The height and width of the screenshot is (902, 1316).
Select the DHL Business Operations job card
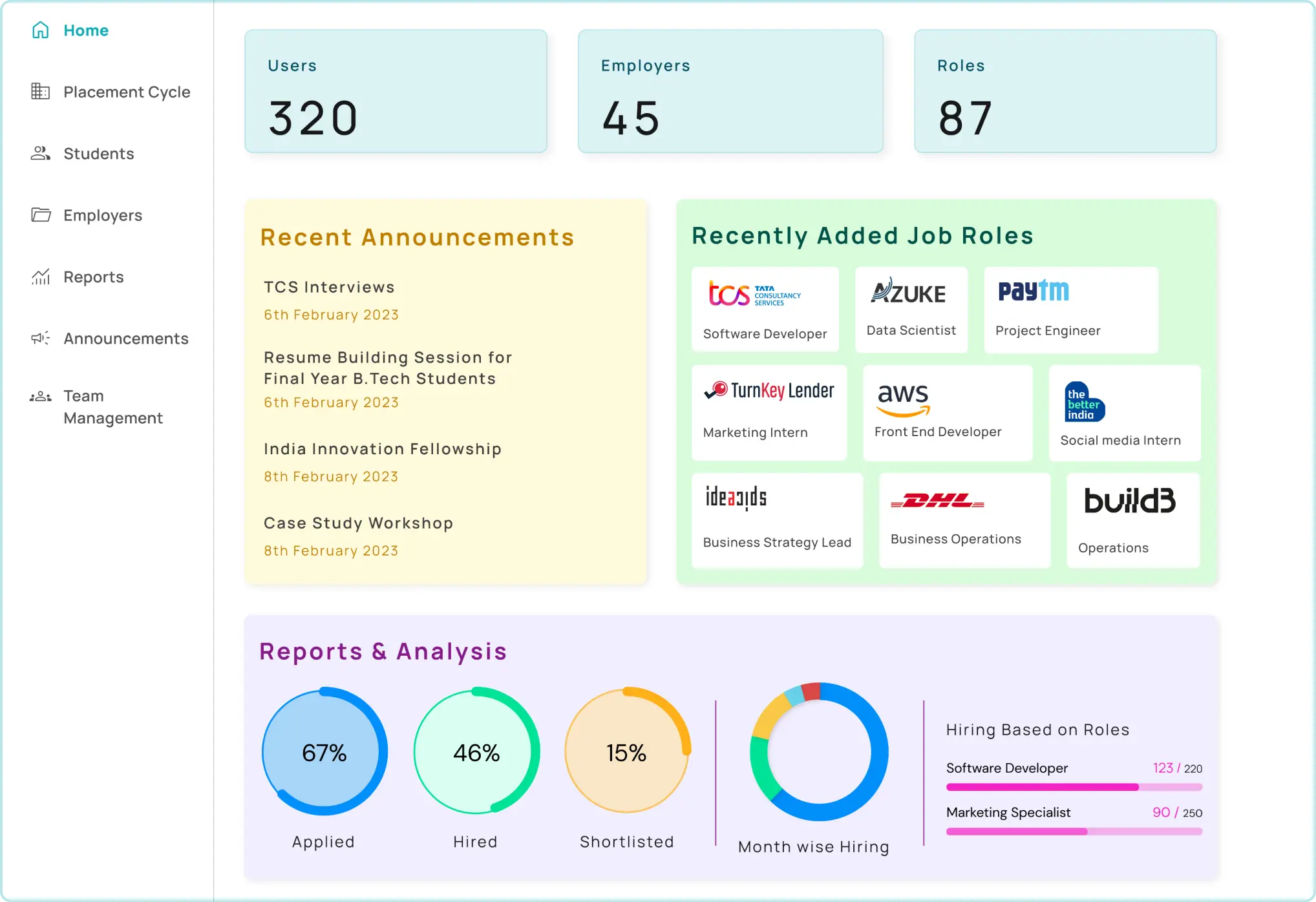964,521
